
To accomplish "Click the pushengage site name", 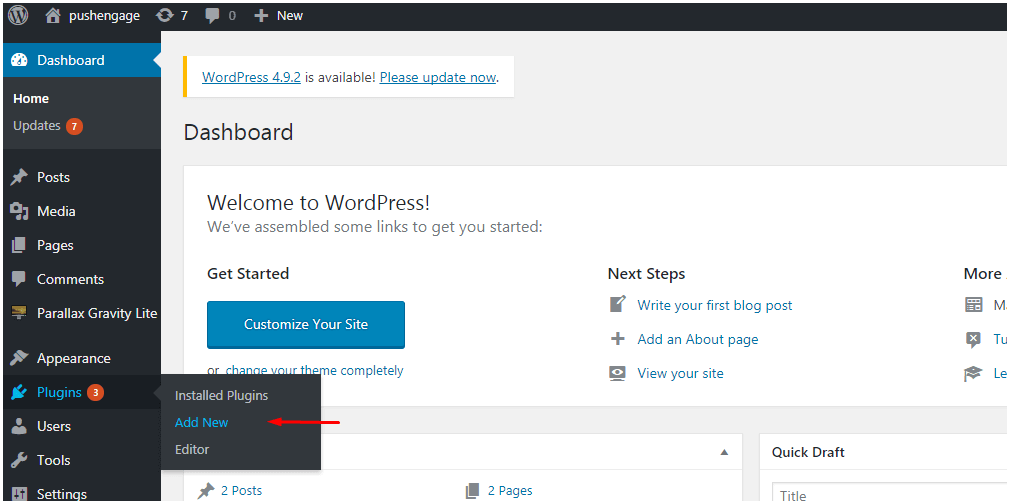I will pos(104,16).
